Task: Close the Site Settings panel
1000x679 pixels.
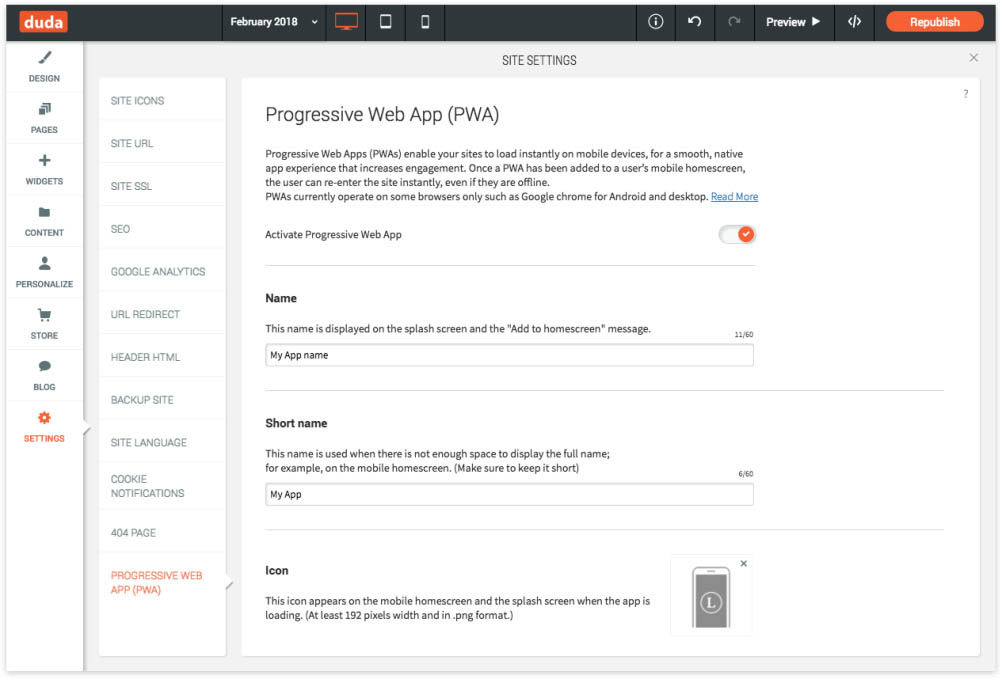Action: tap(973, 58)
